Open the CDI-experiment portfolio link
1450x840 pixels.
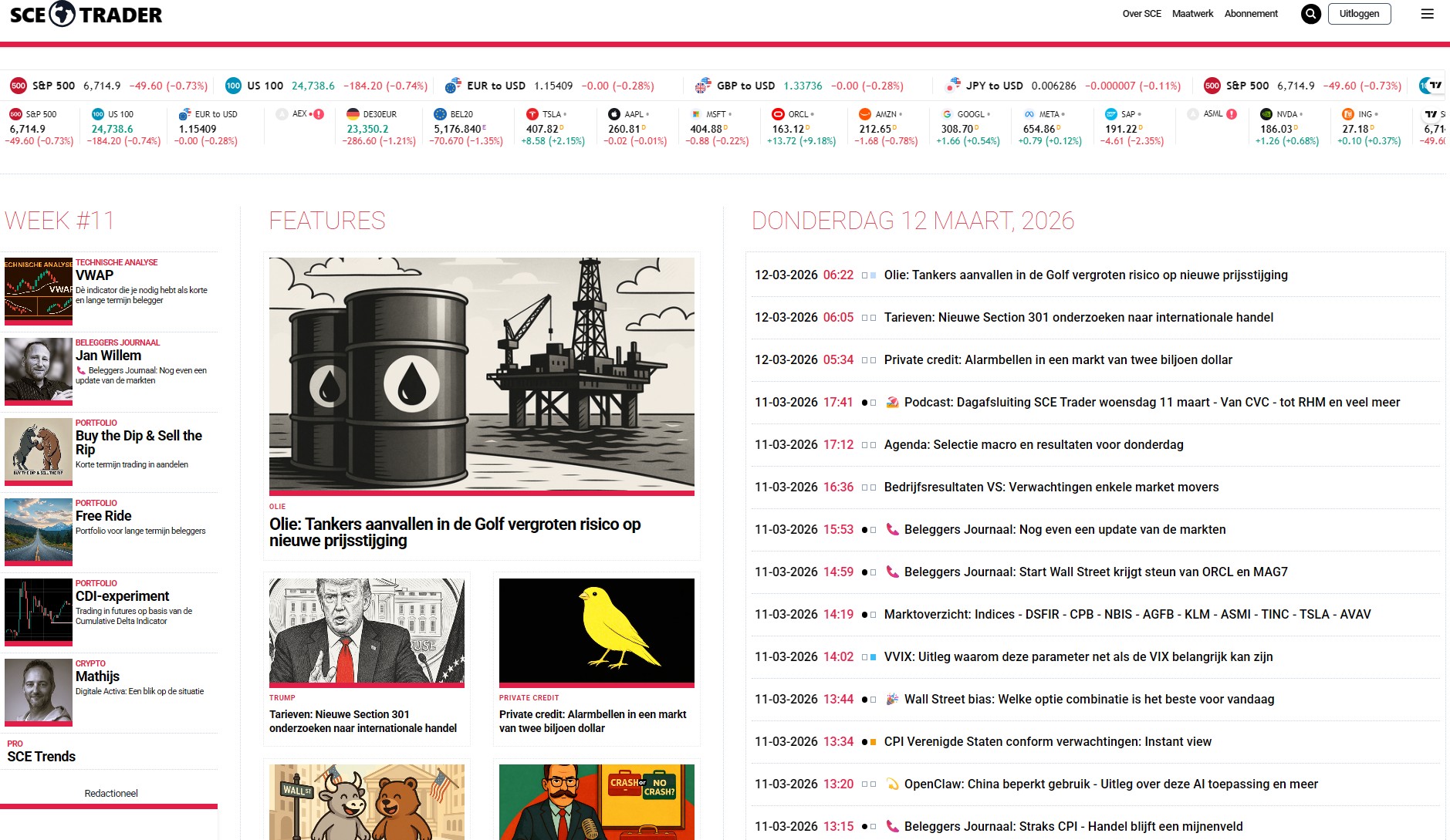tap(122, 596)
